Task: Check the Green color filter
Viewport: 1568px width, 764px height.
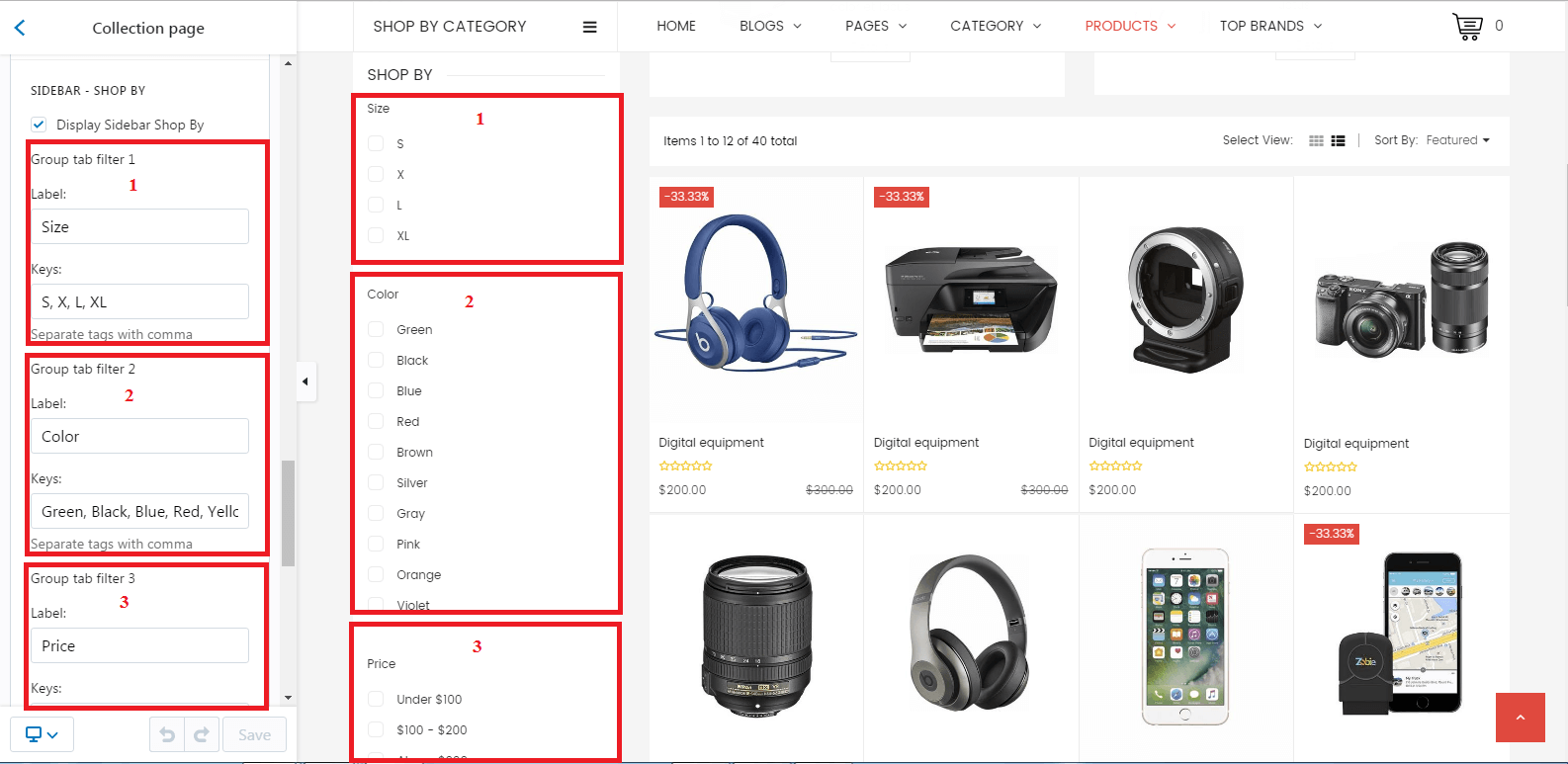Action: pyautogui.click(x=376, y=329)
